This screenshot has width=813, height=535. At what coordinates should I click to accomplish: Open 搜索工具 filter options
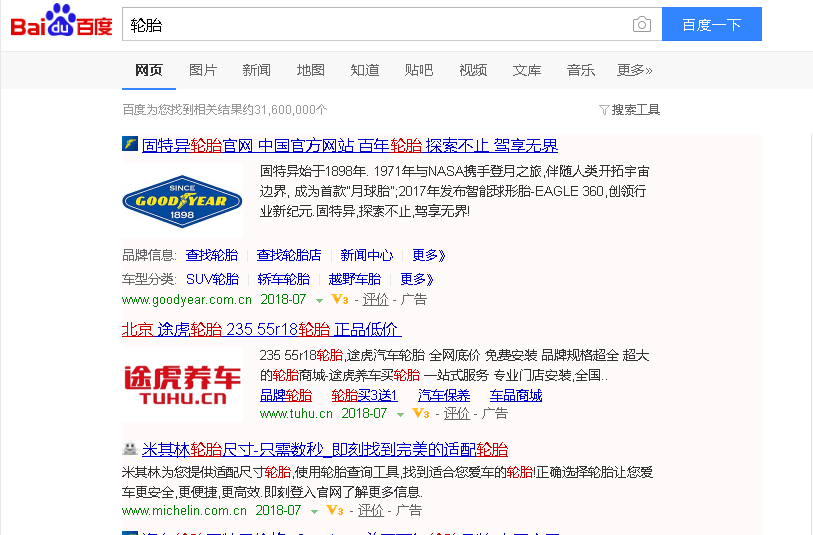point(629,109)
